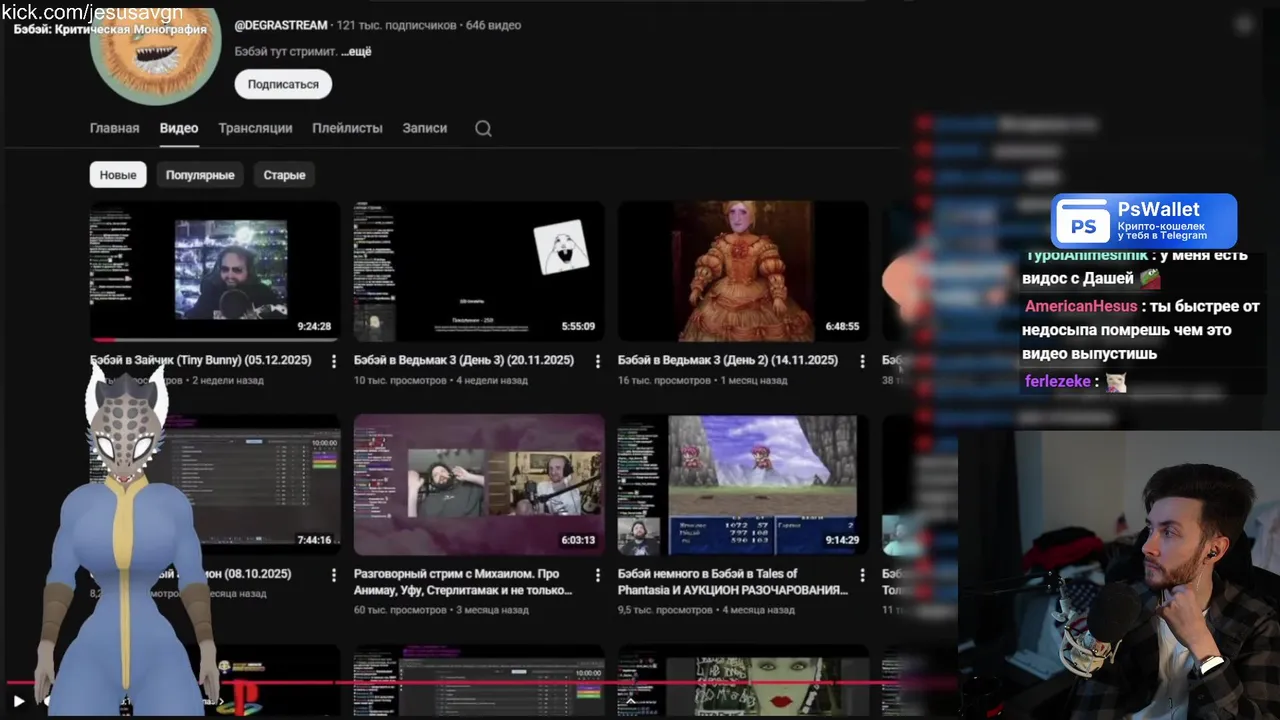The height and width of the screenshot is (720, 1280).
Task: Open three-dot menu for Ведьмак День 3
Action: [x=598, y=361]
